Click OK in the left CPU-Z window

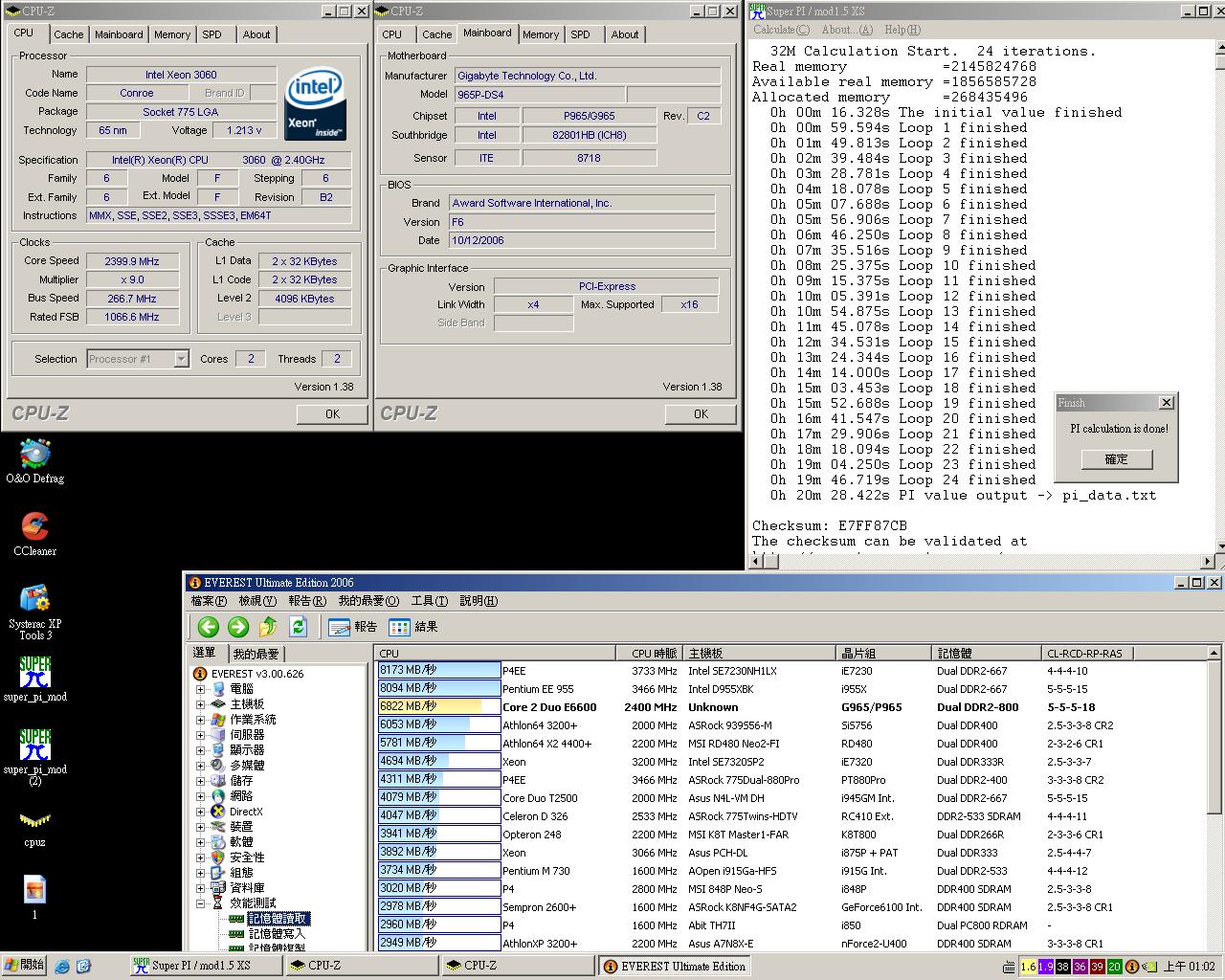coord(332,414)
